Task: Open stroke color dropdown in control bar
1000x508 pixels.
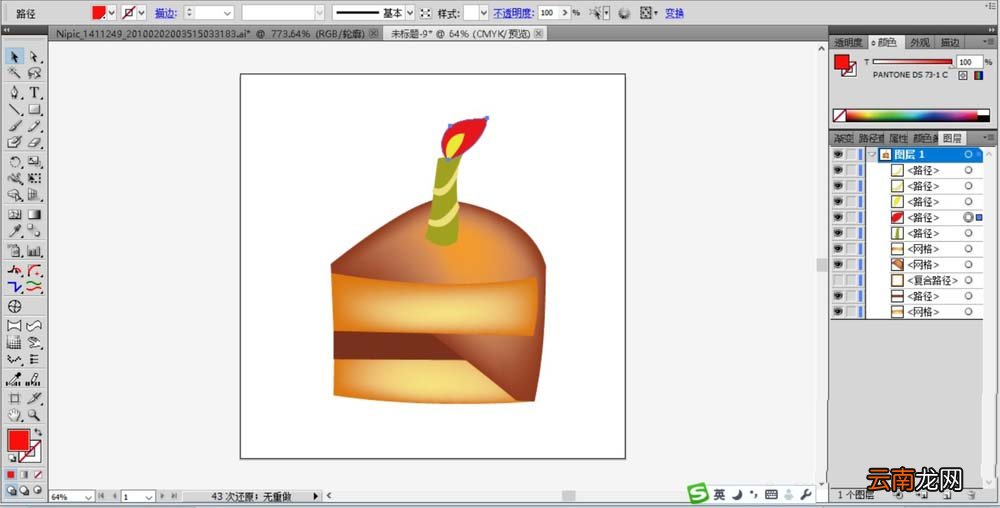Action: coord(142,13)
